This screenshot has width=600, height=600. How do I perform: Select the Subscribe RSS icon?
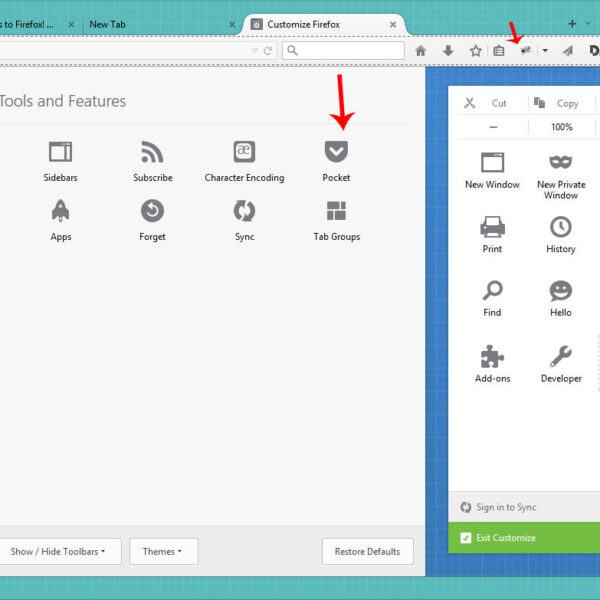[x=152, y=152]
